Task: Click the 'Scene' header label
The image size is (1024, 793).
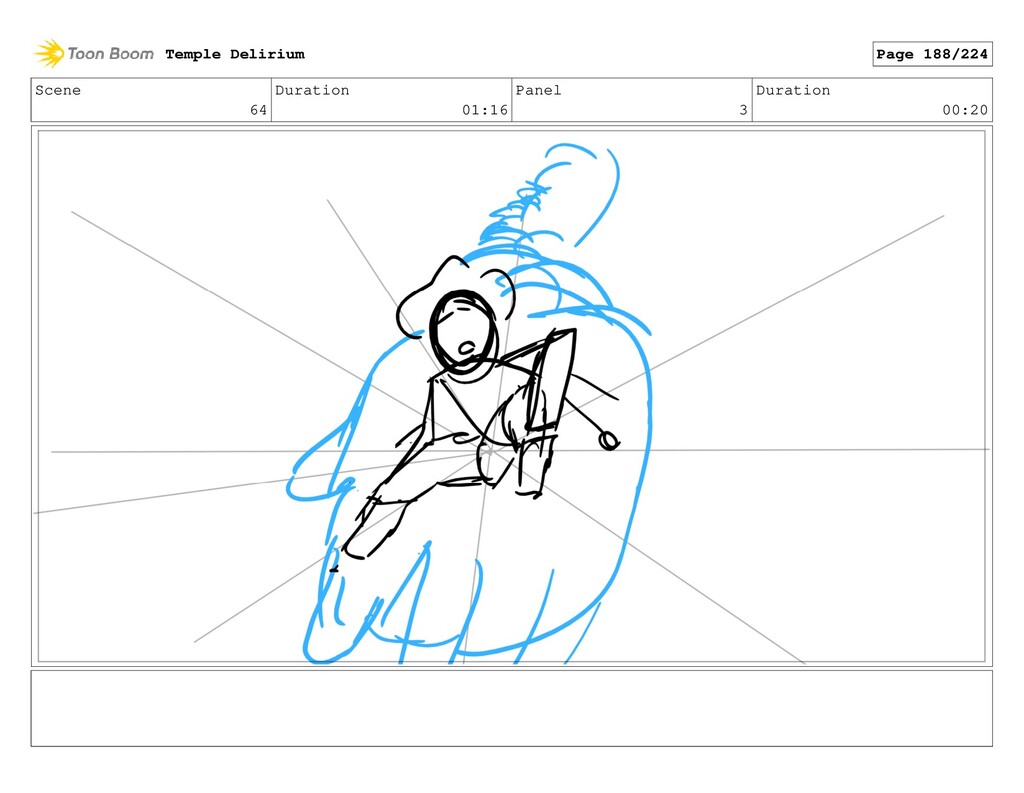Action: tap(58, 90)
